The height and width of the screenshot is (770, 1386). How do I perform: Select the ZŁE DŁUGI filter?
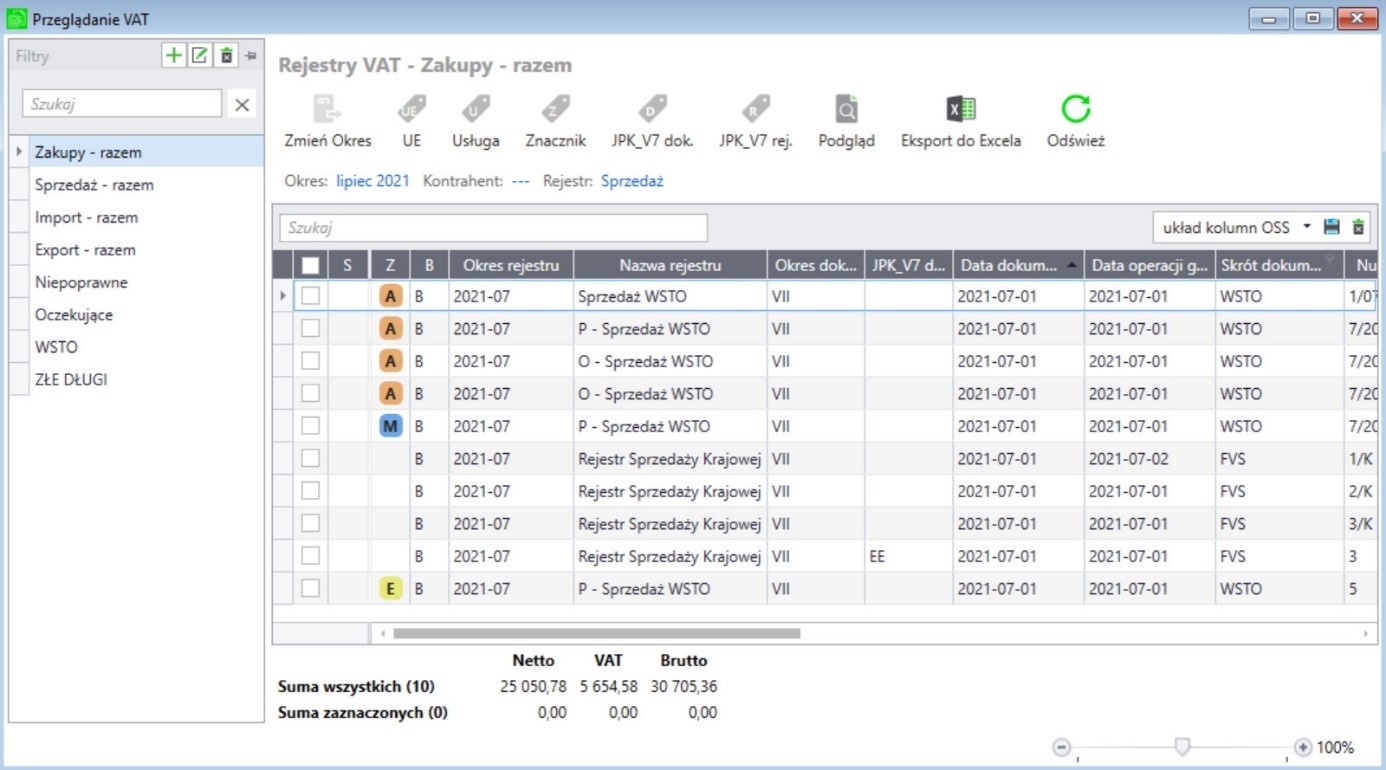coord(71,380)
